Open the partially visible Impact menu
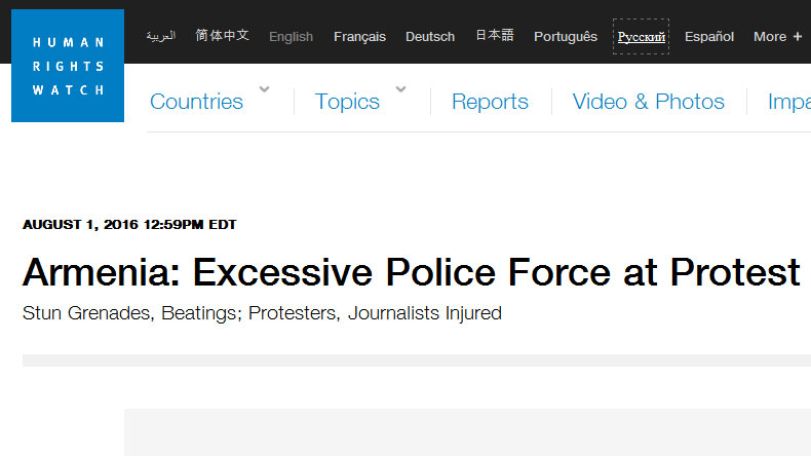The image size is (811, 456). (x=789, y=101)
